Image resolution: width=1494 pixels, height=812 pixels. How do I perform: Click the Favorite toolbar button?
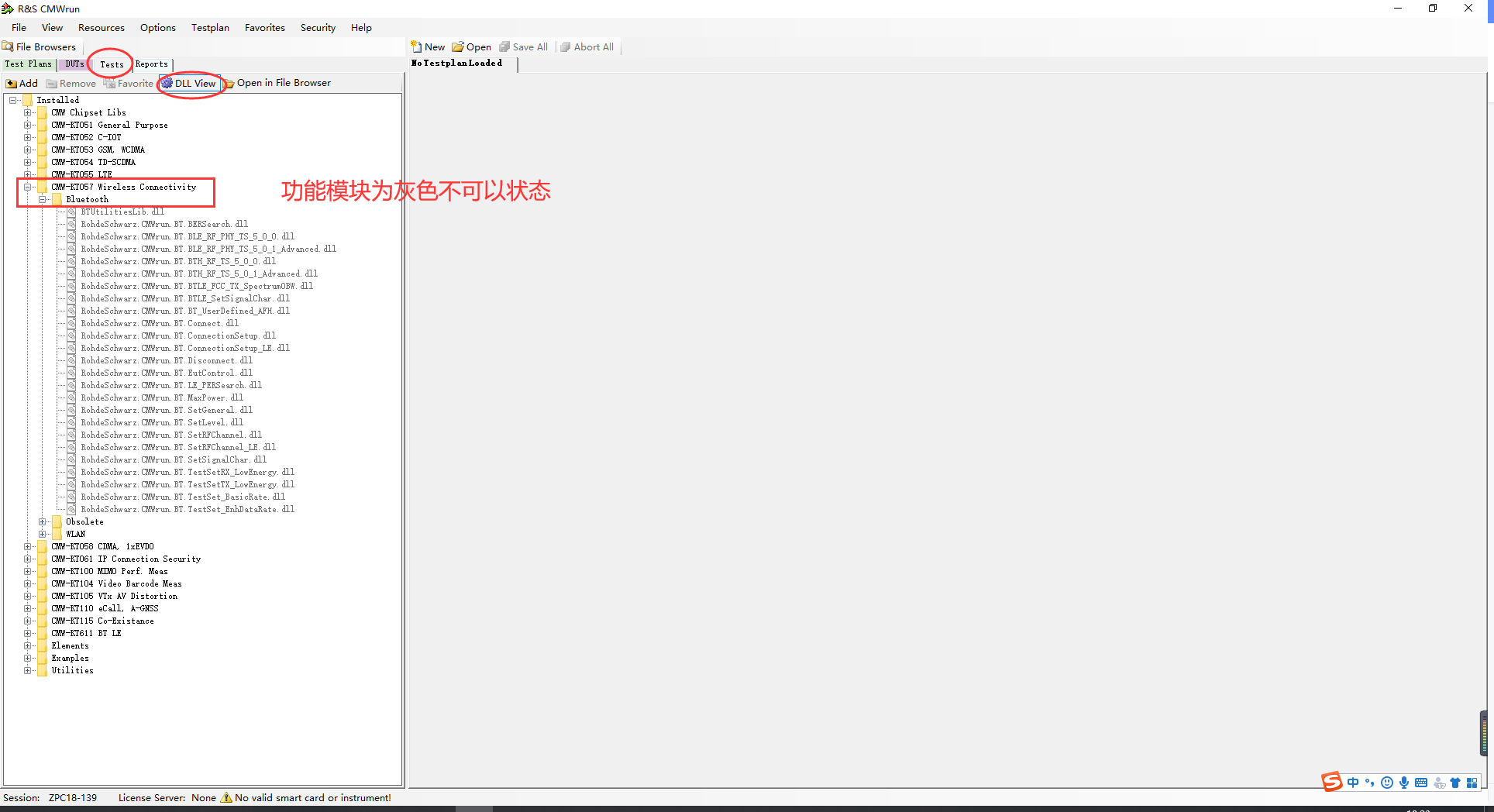129,83
